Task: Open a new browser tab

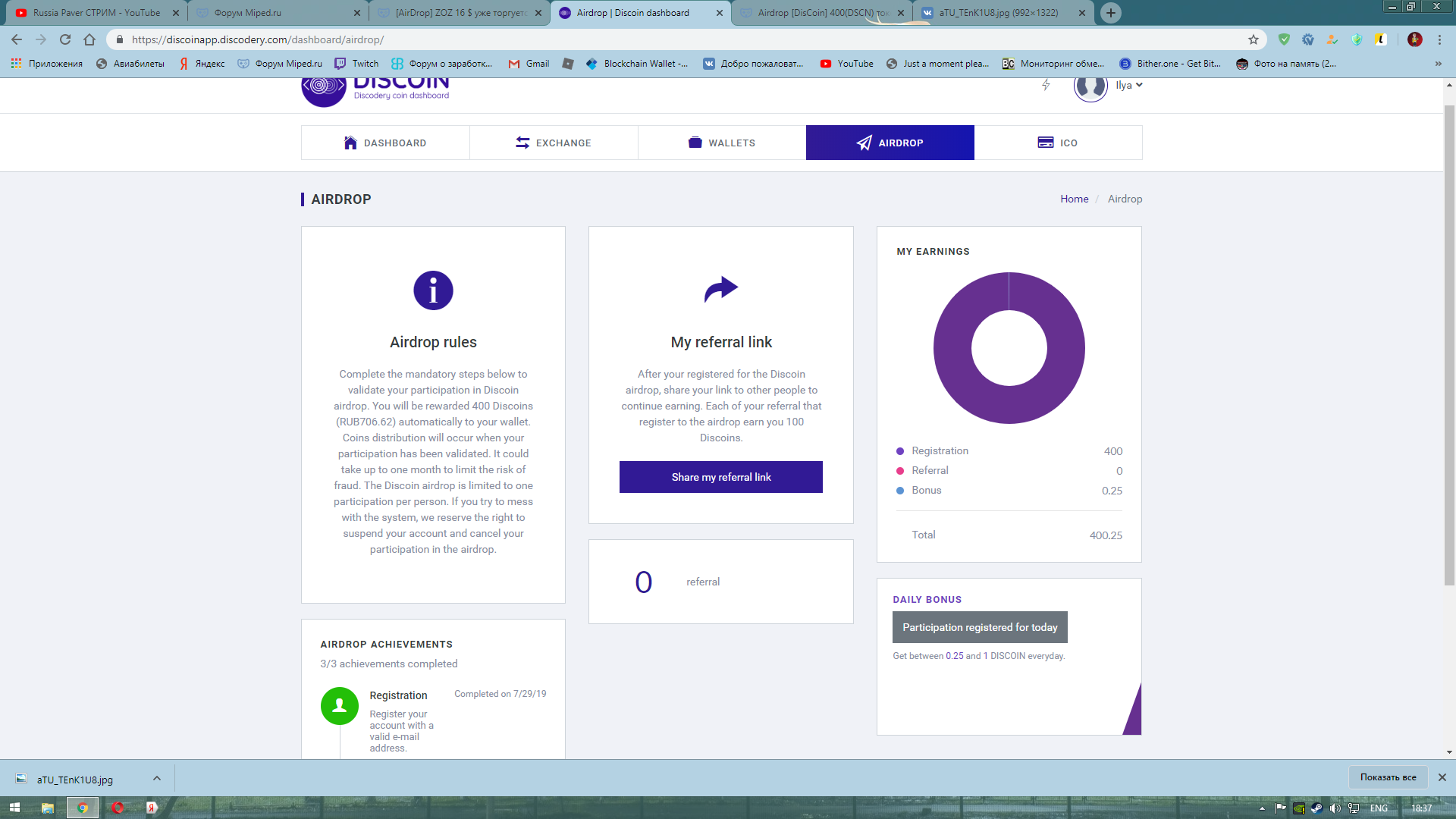Action: [x=1111, y=13]
